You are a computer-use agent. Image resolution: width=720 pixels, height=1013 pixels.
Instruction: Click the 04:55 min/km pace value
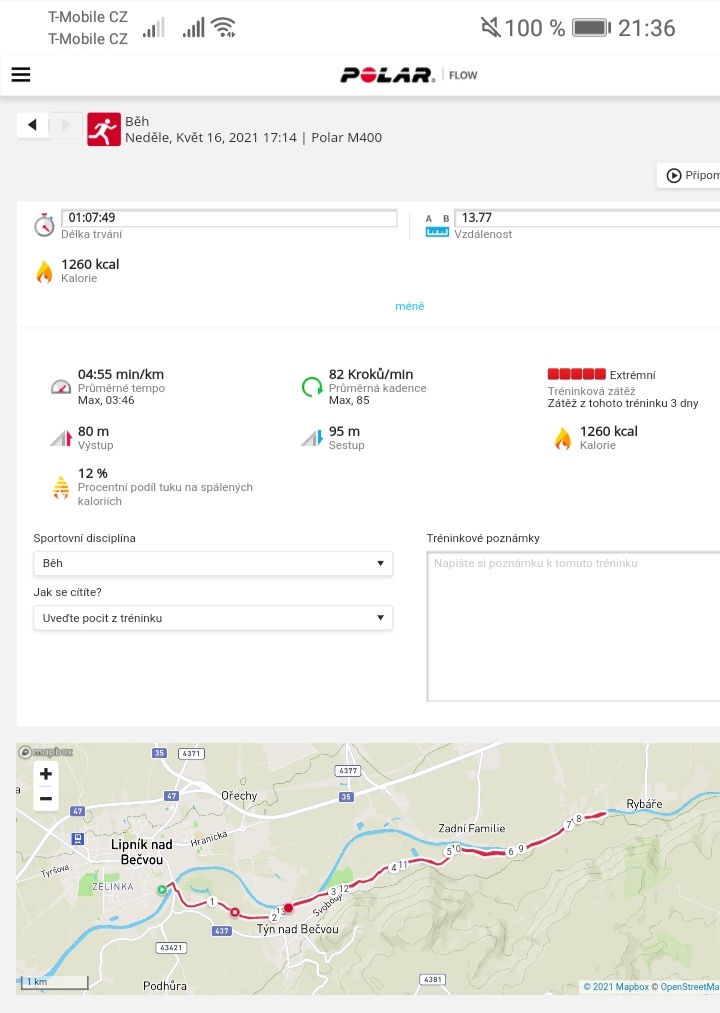[x=121, y=374]
